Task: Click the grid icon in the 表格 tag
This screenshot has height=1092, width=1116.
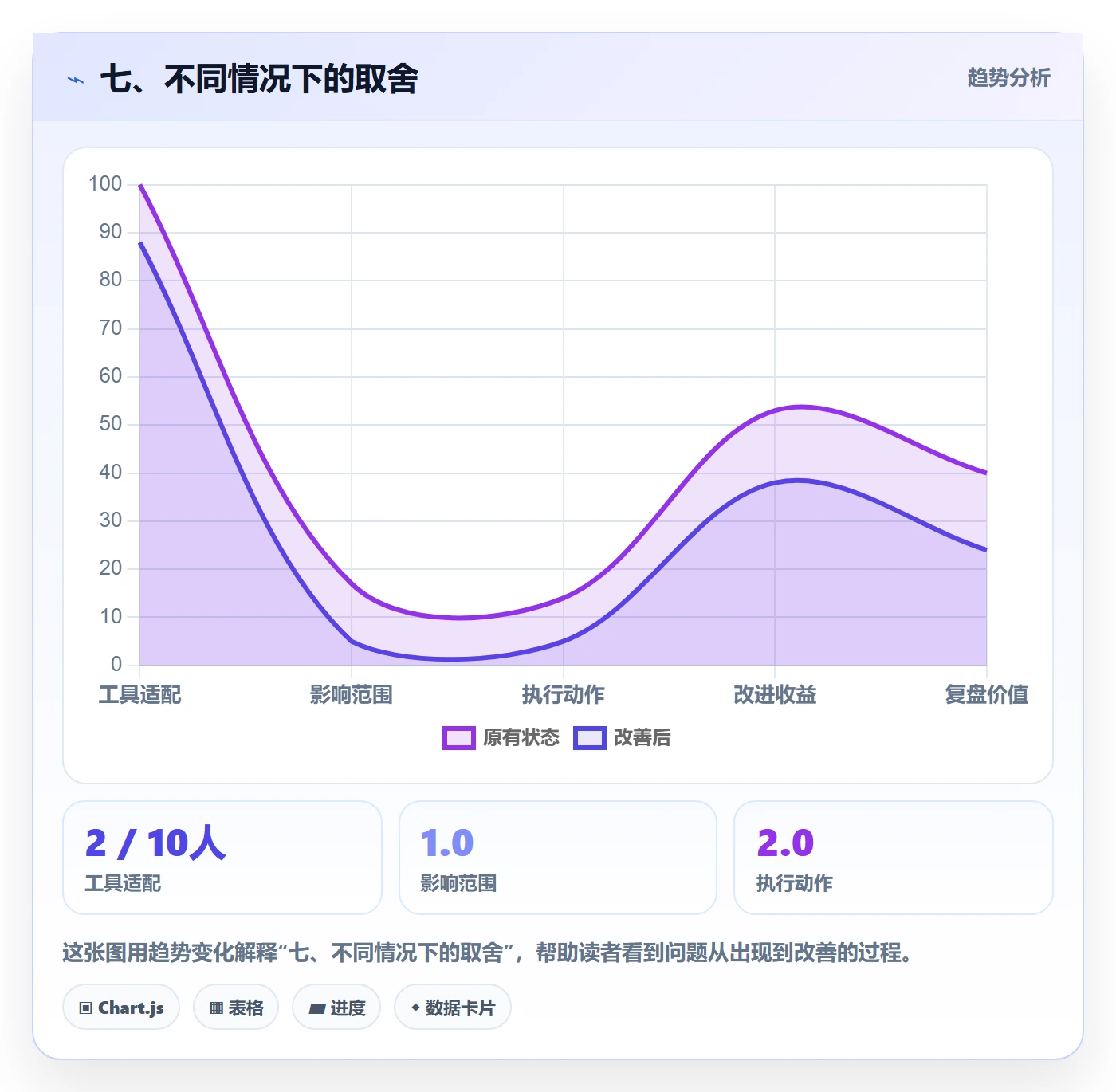Action: [x=216, y=1008]
